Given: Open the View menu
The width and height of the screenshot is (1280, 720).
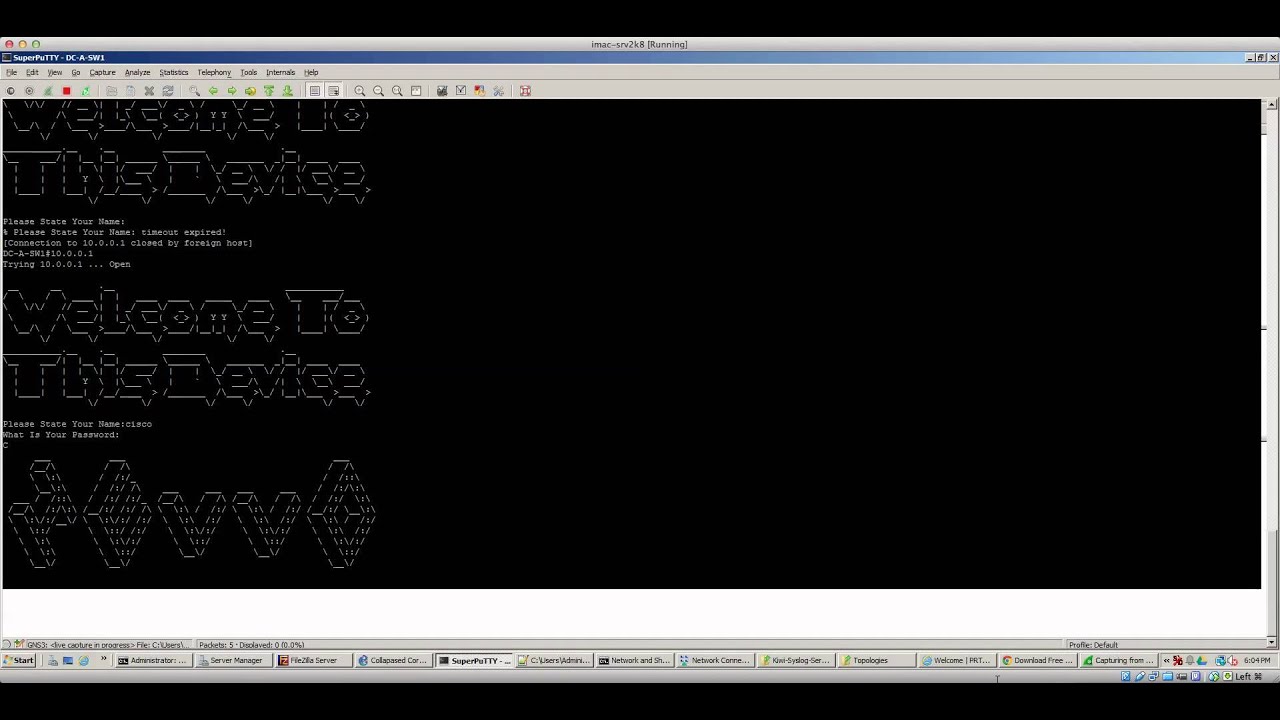Looking at the screenshot, I should coord(54,72).
